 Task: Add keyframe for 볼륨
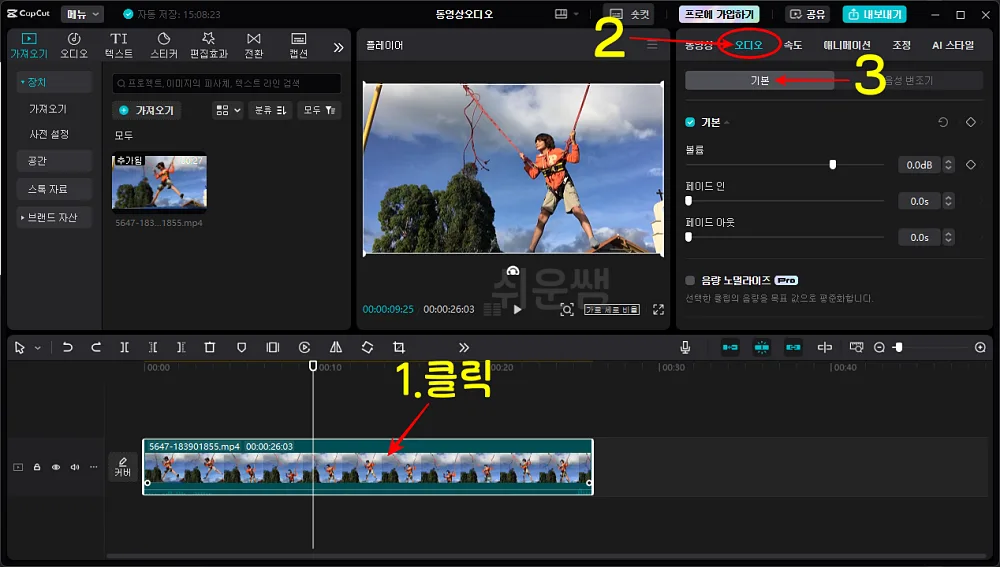[x=971, y=165]
